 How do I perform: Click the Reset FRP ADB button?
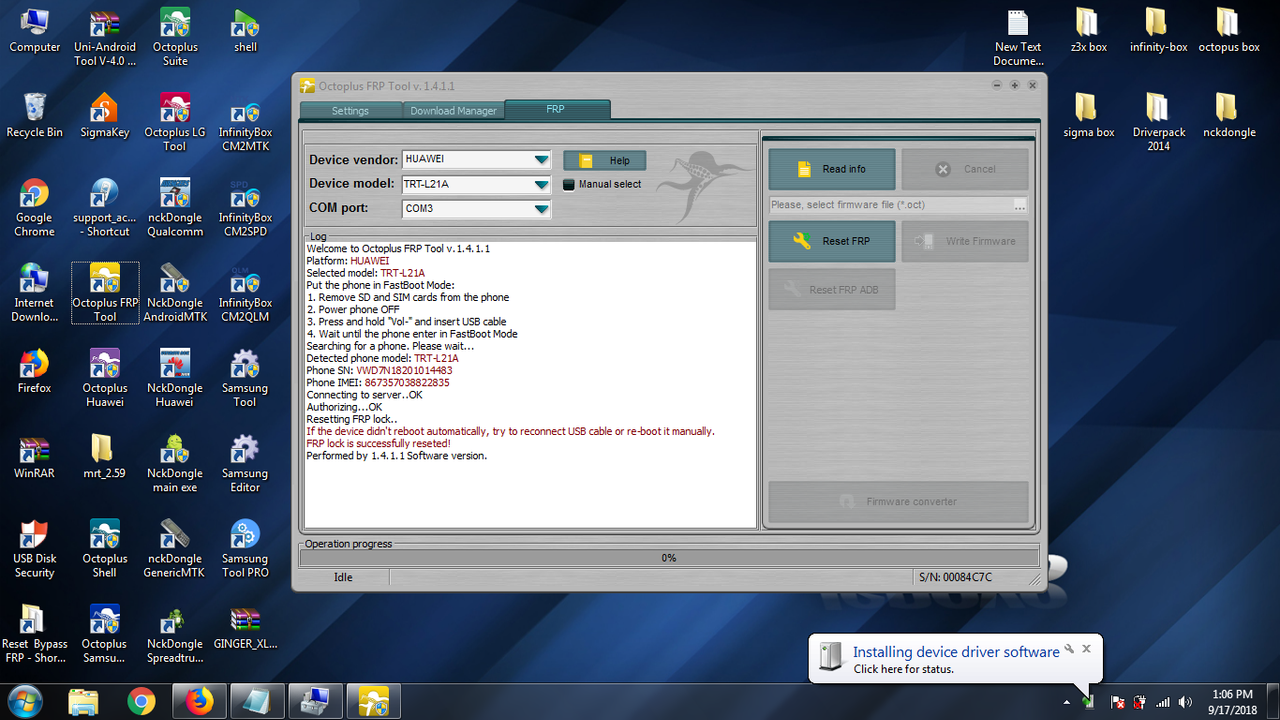[832, 290]
